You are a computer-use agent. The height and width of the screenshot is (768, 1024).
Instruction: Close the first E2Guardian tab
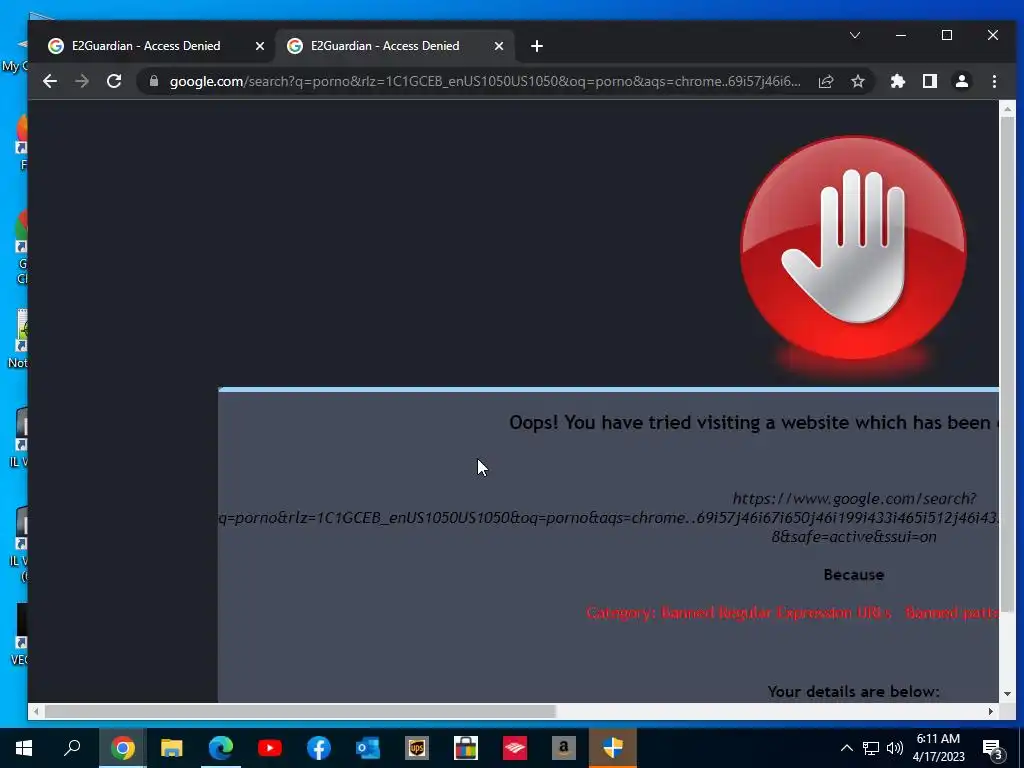pyautogui.click(x=260, y=46)
